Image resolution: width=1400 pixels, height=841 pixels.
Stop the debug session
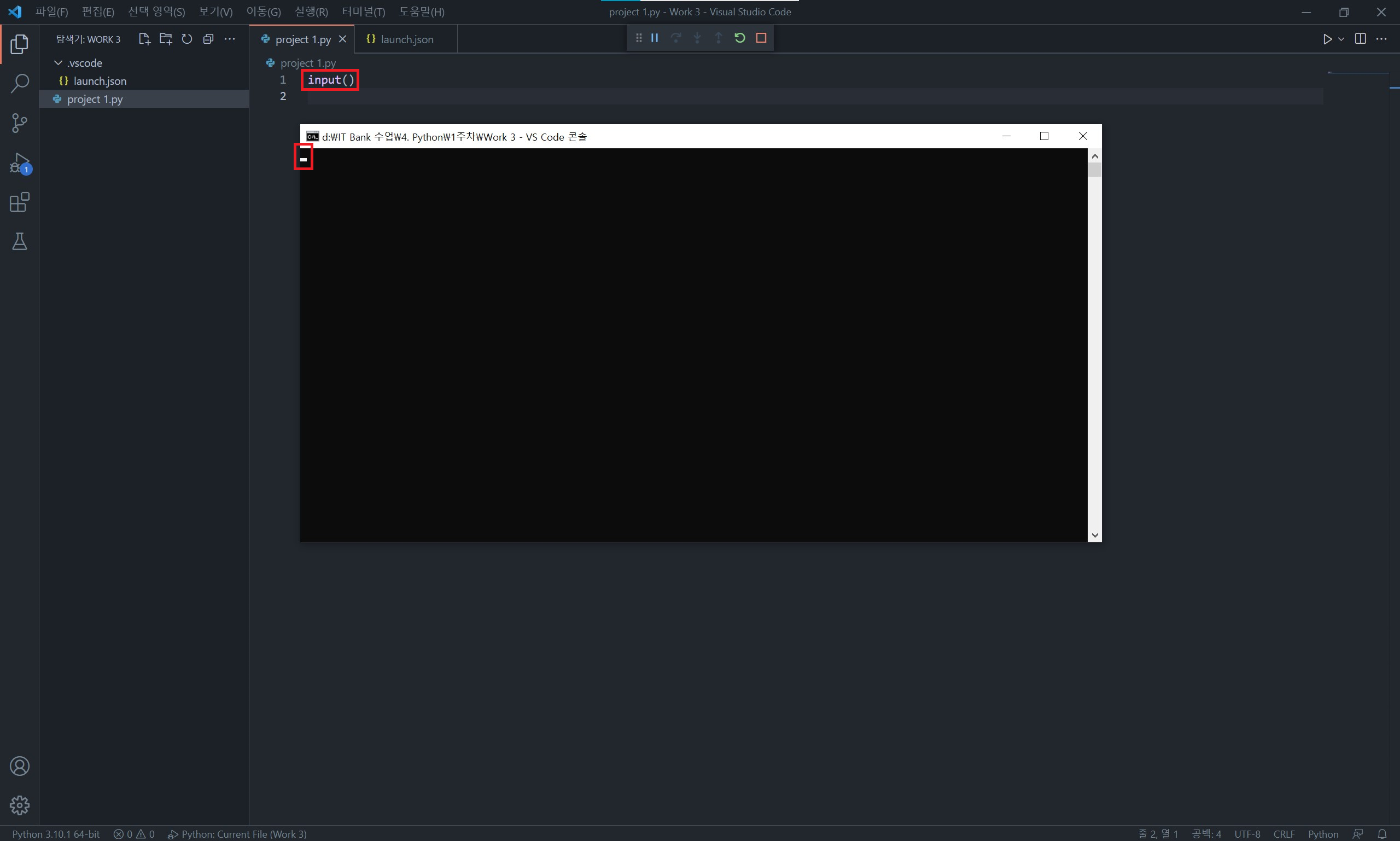(x=761, y=38)
